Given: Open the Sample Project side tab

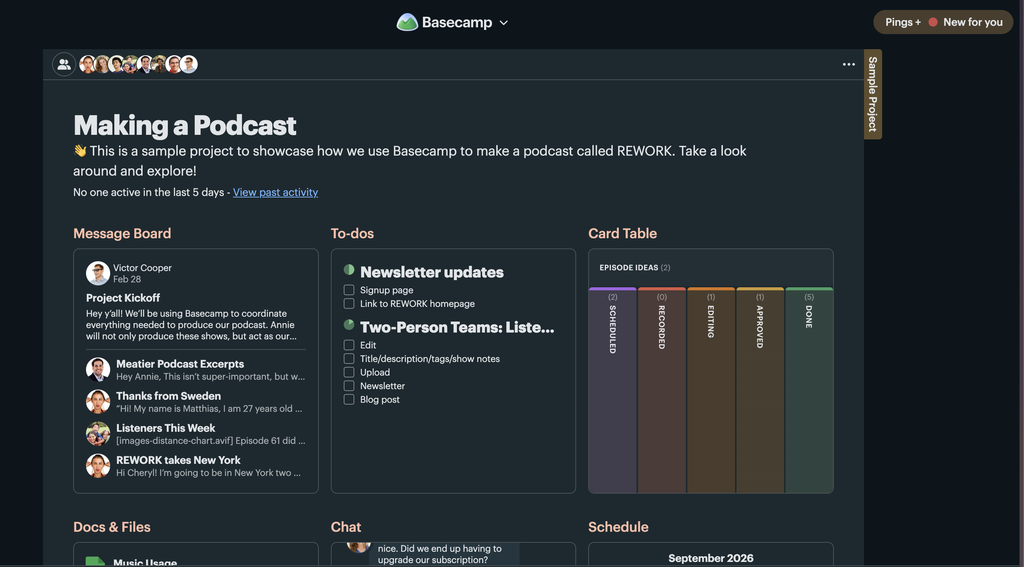Looking at the screenshot, I should 872,94.
